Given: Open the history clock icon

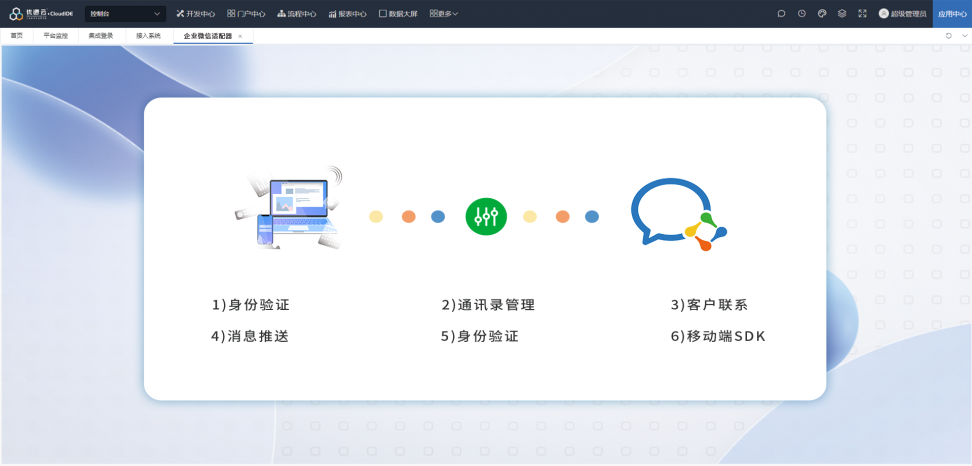Looking at the screenshot, I should [x=802, y=14].
